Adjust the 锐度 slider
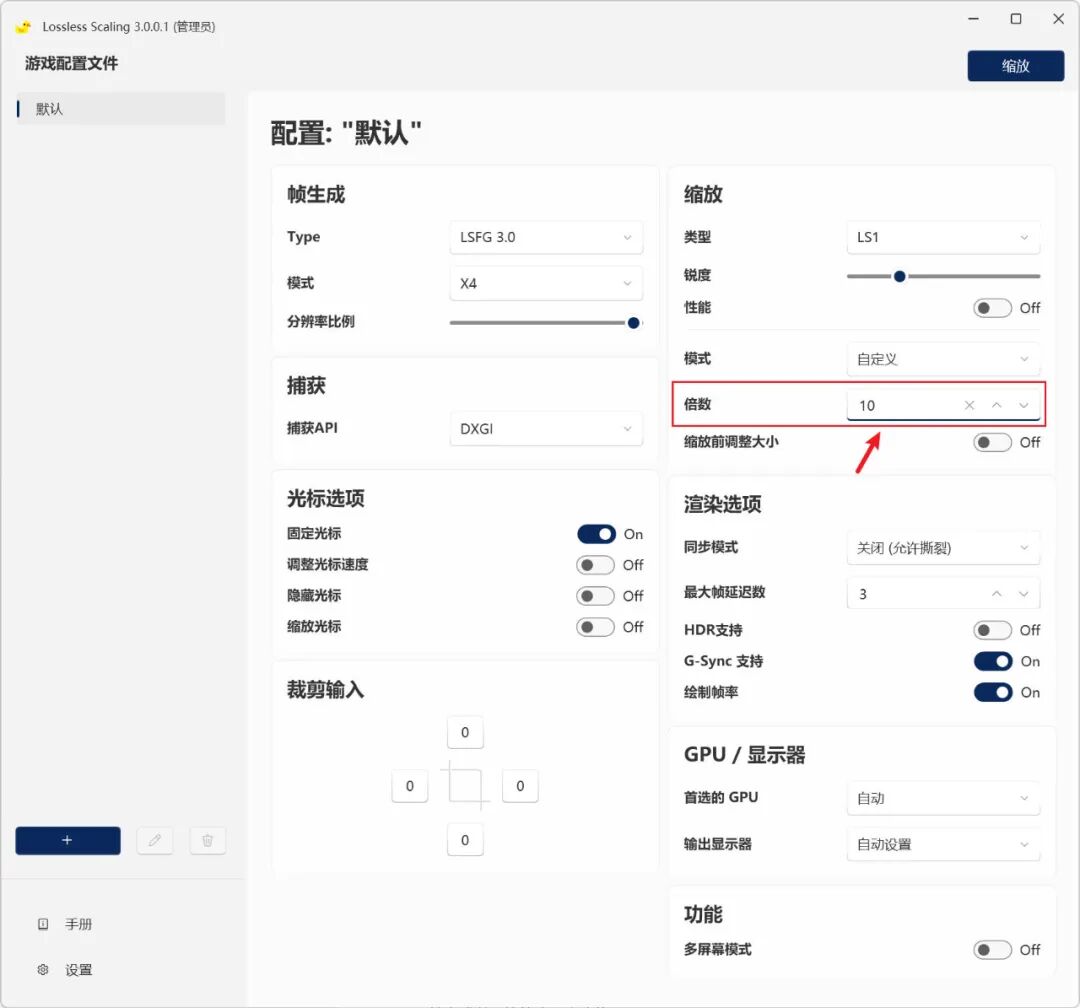 898,276
